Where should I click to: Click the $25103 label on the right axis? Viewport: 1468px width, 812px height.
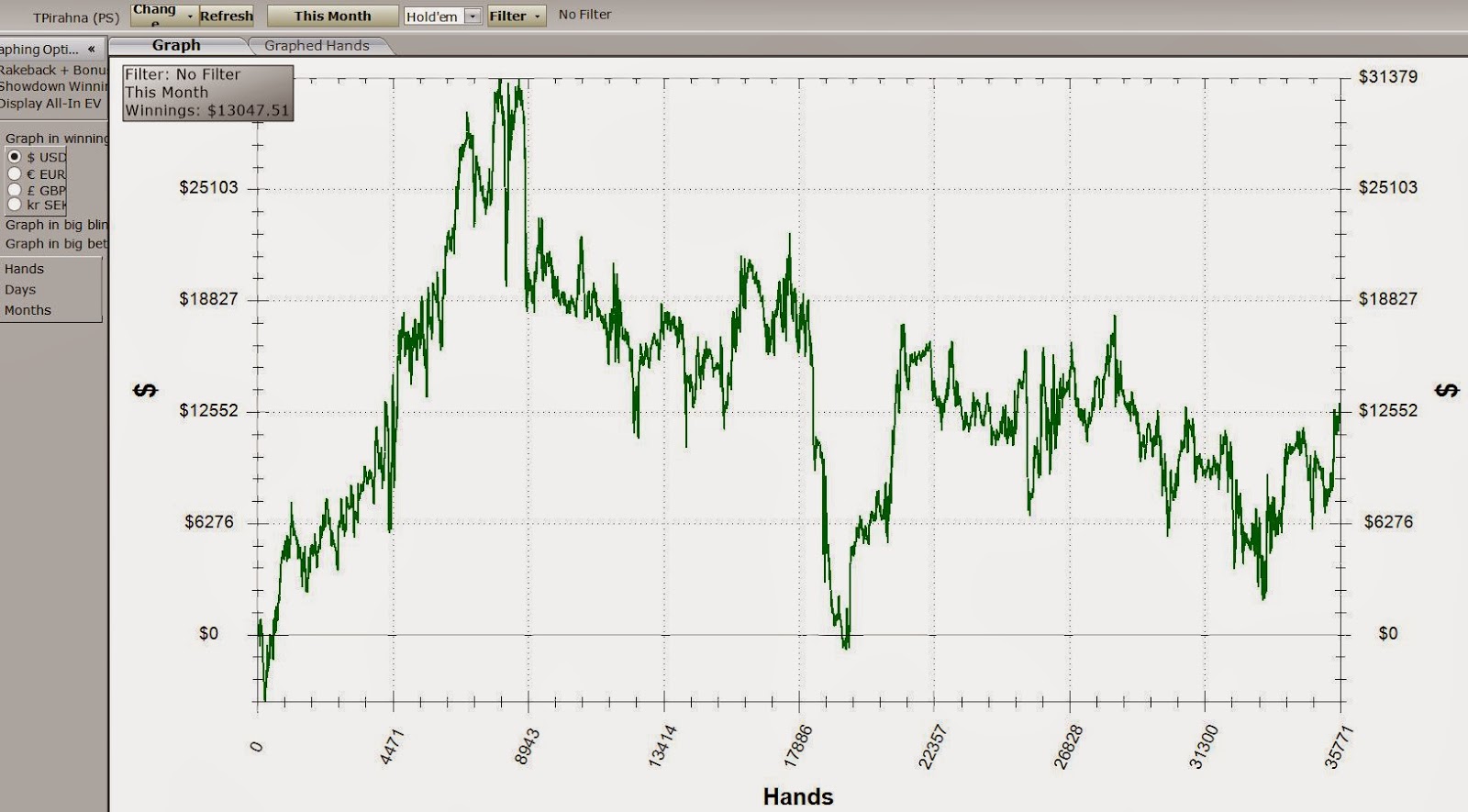click(x=1387, y=188)
